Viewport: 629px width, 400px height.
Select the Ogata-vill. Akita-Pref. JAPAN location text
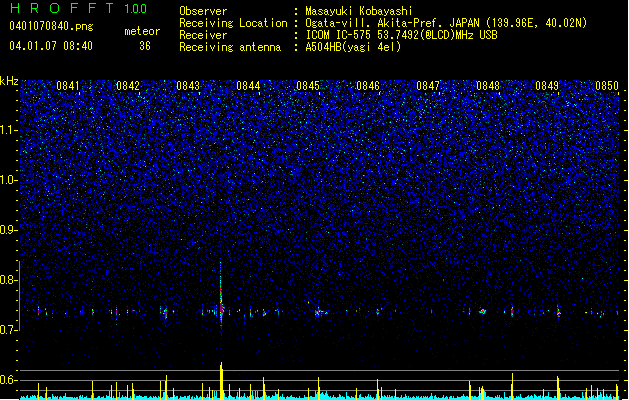446,23
